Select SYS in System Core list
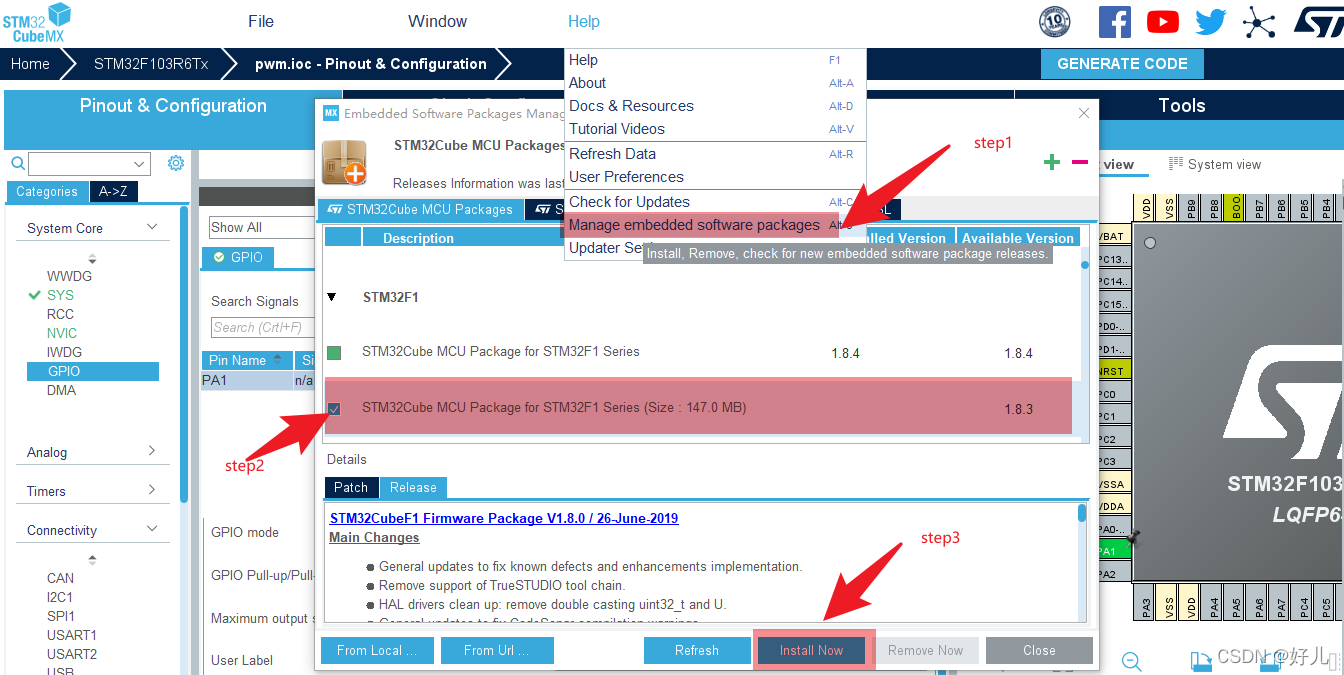This screenshot has height=675, width=1344. 60,295
